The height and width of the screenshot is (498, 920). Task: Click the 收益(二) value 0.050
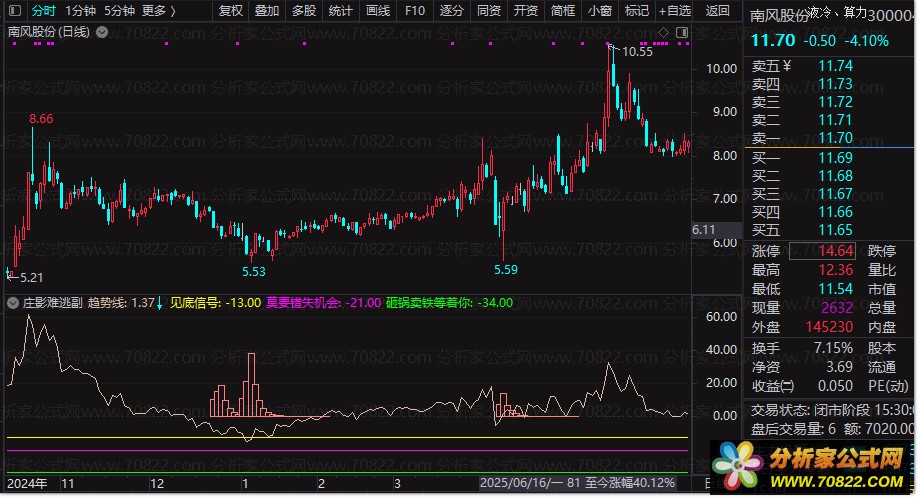pyautogui.click(x=836, y=386)
